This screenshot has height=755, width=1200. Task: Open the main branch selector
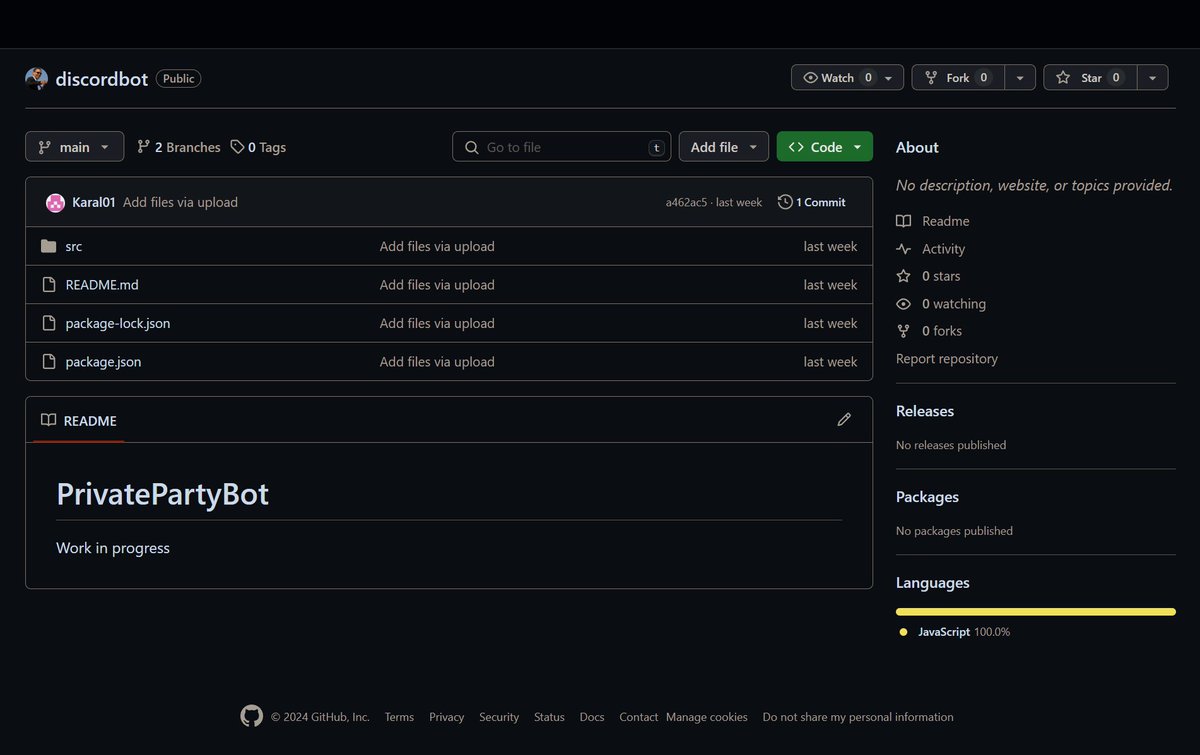click(x=75, y=147)
